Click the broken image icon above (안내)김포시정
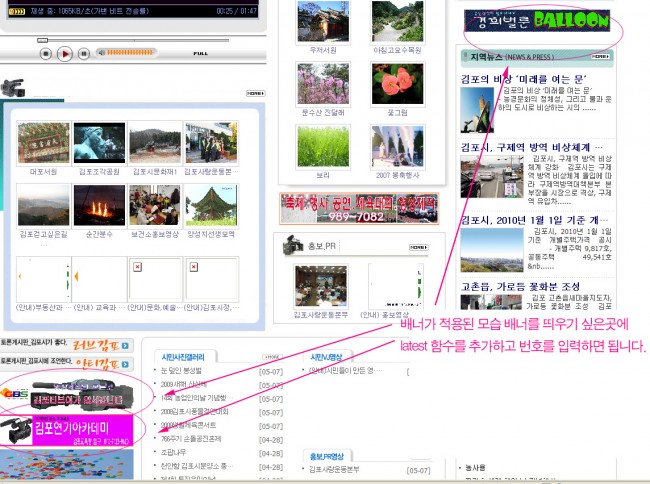Screen dimensions: 650x484 coord(194,267)
